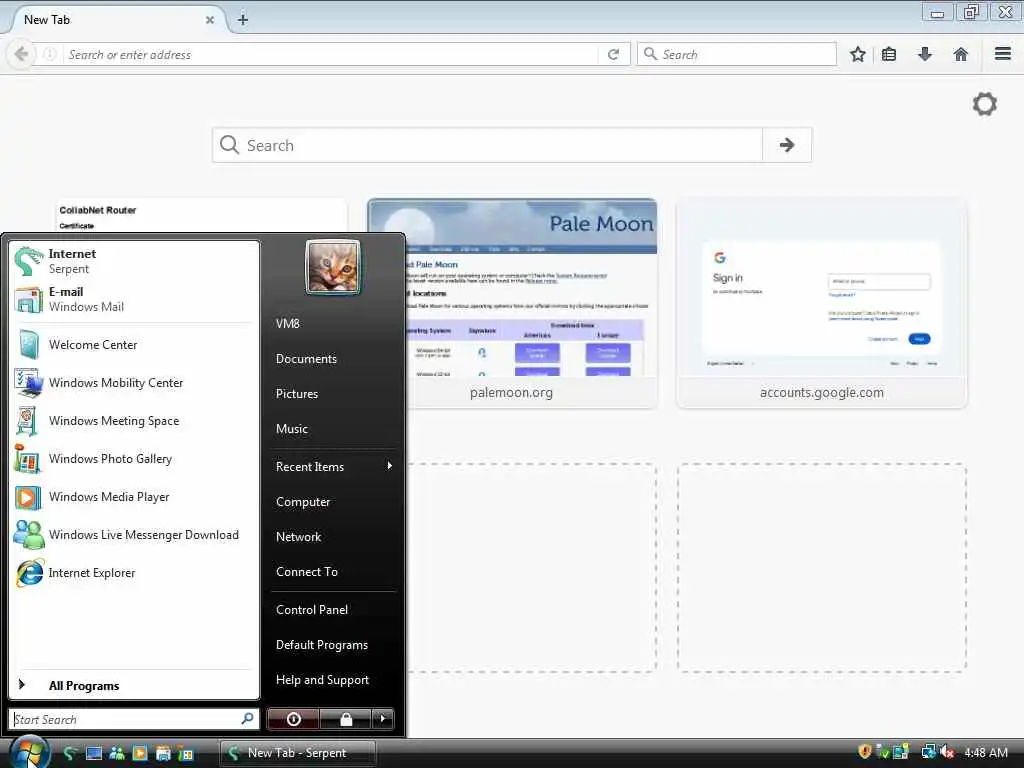Open Media Player from Quick Launch
Image resolution: width=1024 pixels, height=768 pixels.
[140, 753]
